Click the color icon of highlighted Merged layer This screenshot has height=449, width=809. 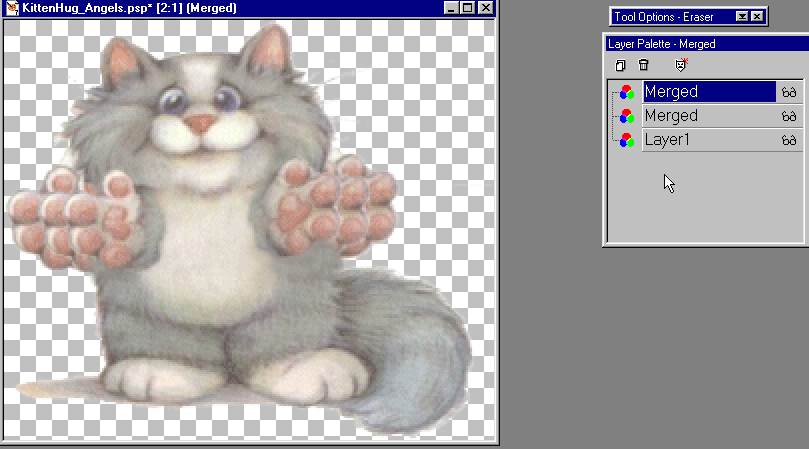[x=626, y=92]
